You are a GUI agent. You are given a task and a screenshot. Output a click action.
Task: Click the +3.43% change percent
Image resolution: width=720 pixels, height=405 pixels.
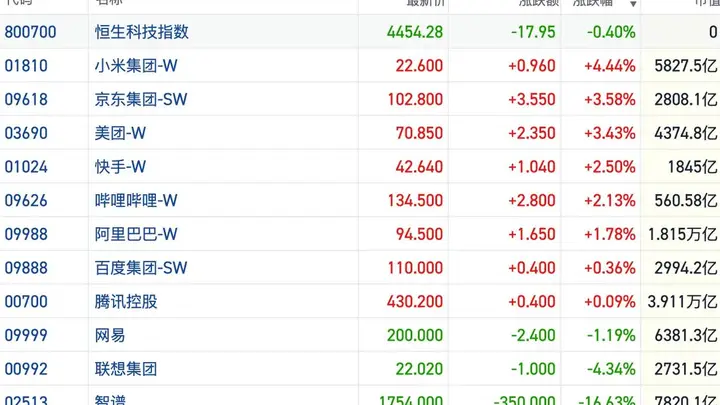(610, 133)
